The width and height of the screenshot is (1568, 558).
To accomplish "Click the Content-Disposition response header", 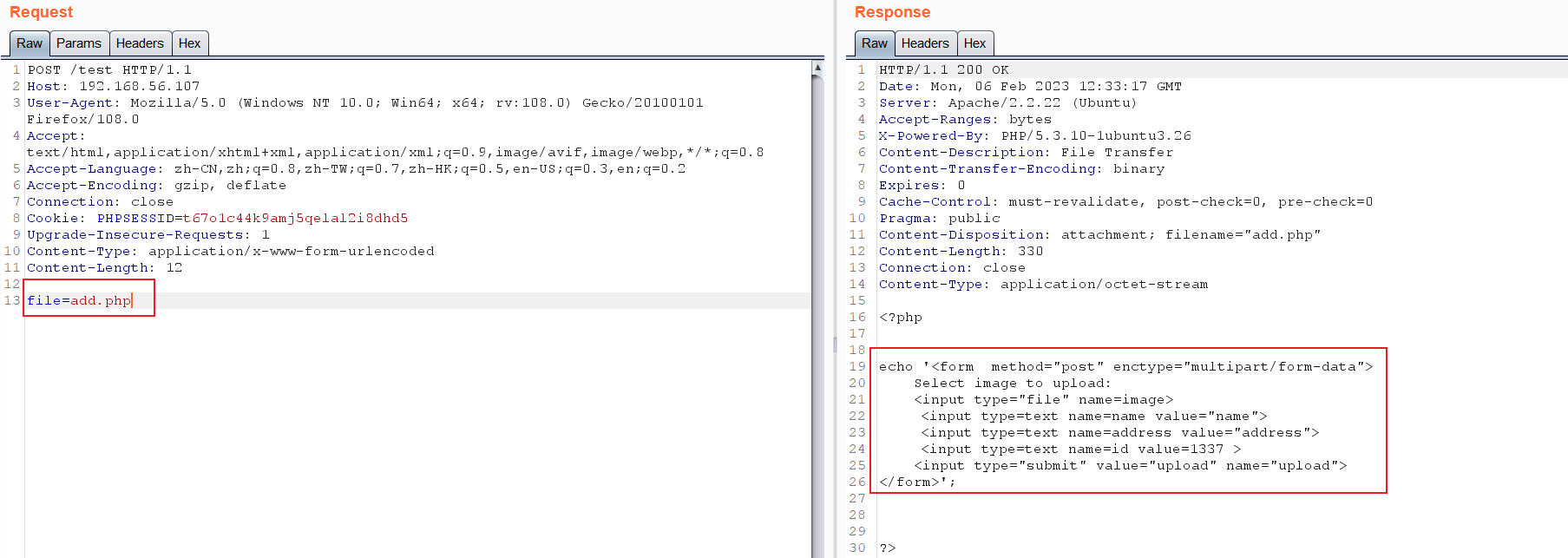I will (1099, 234).
